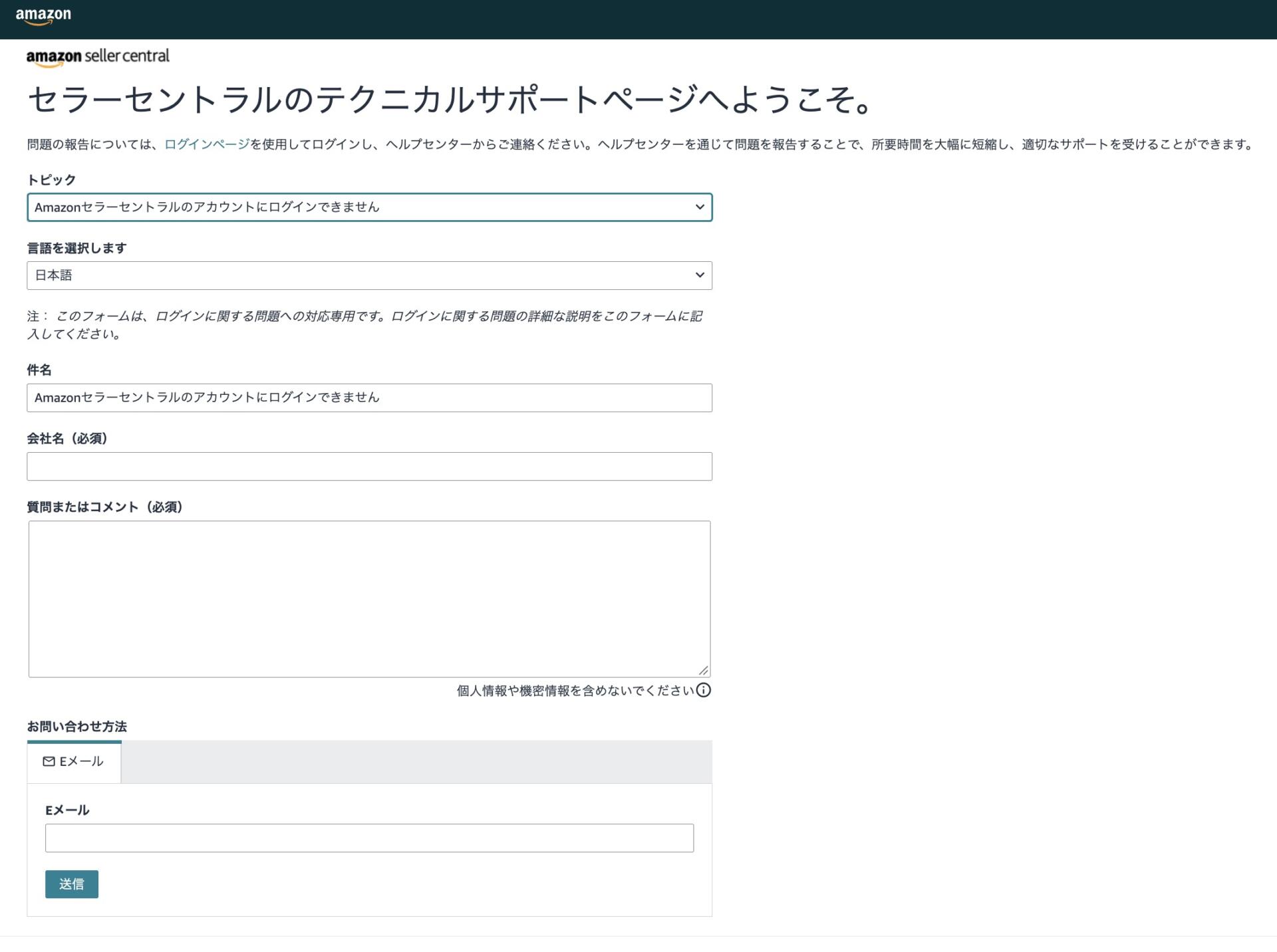Click info icon beside 個人情報 notice
This screenshot has width=1277, height=952.
click(703, 690)
